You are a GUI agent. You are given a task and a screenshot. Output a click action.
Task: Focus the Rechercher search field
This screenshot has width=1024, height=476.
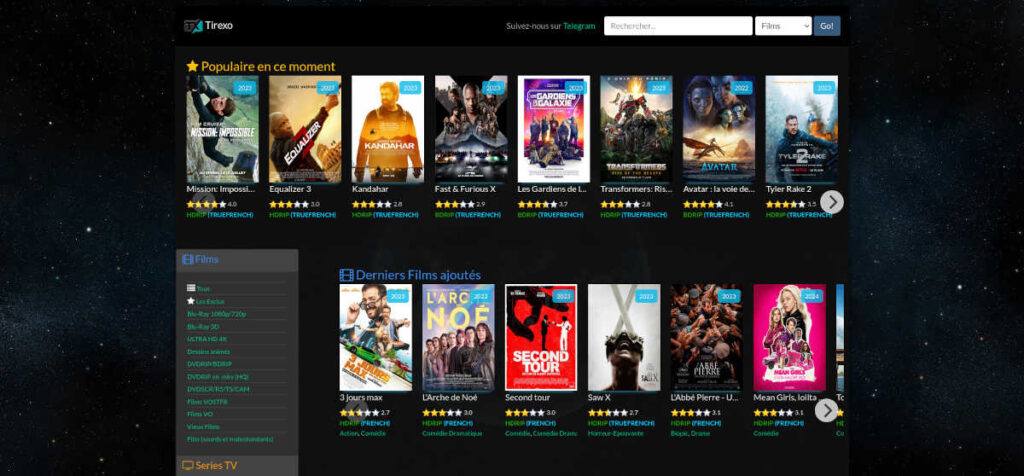pos(678,26)
